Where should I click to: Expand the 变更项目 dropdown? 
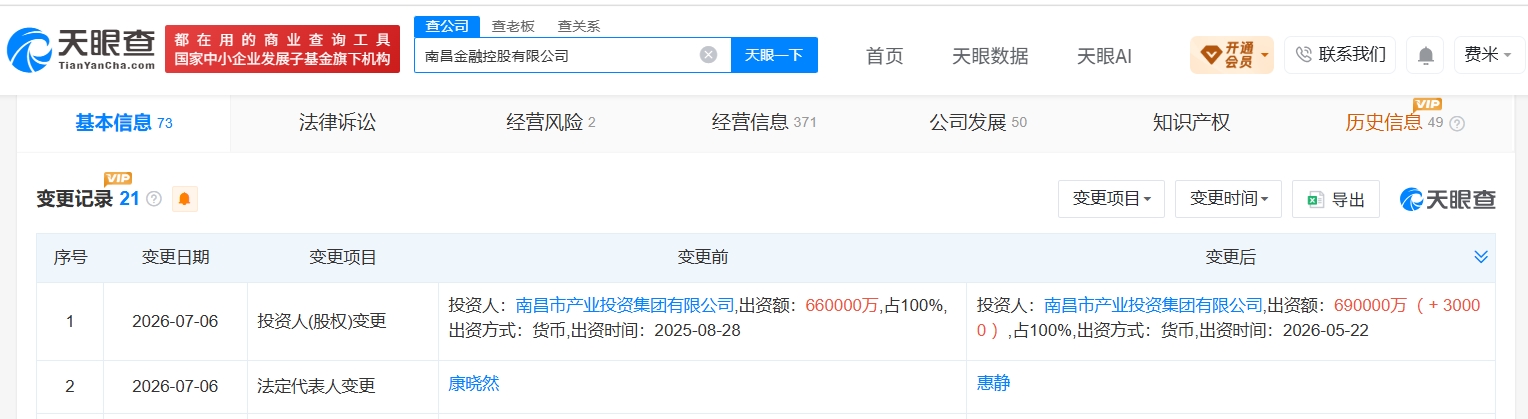1111,199
